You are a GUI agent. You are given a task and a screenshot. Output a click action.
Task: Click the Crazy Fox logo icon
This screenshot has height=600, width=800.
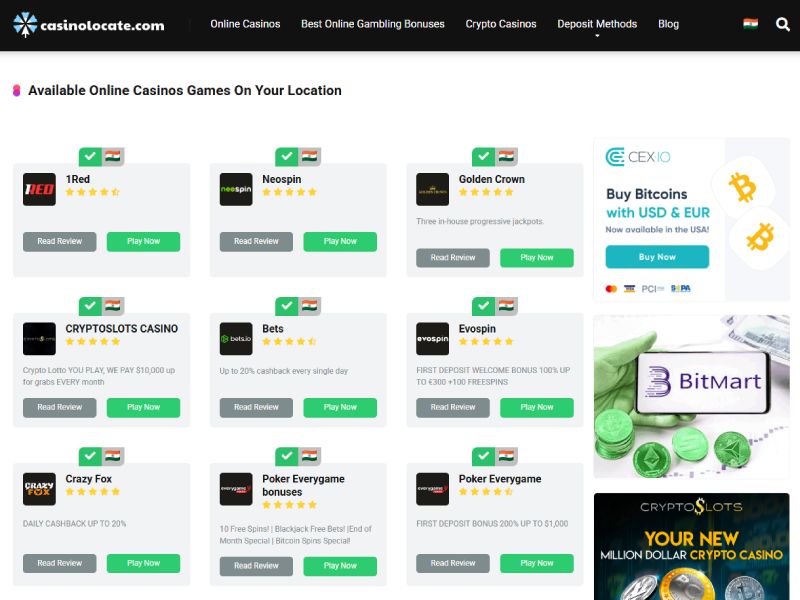(39, 489)
